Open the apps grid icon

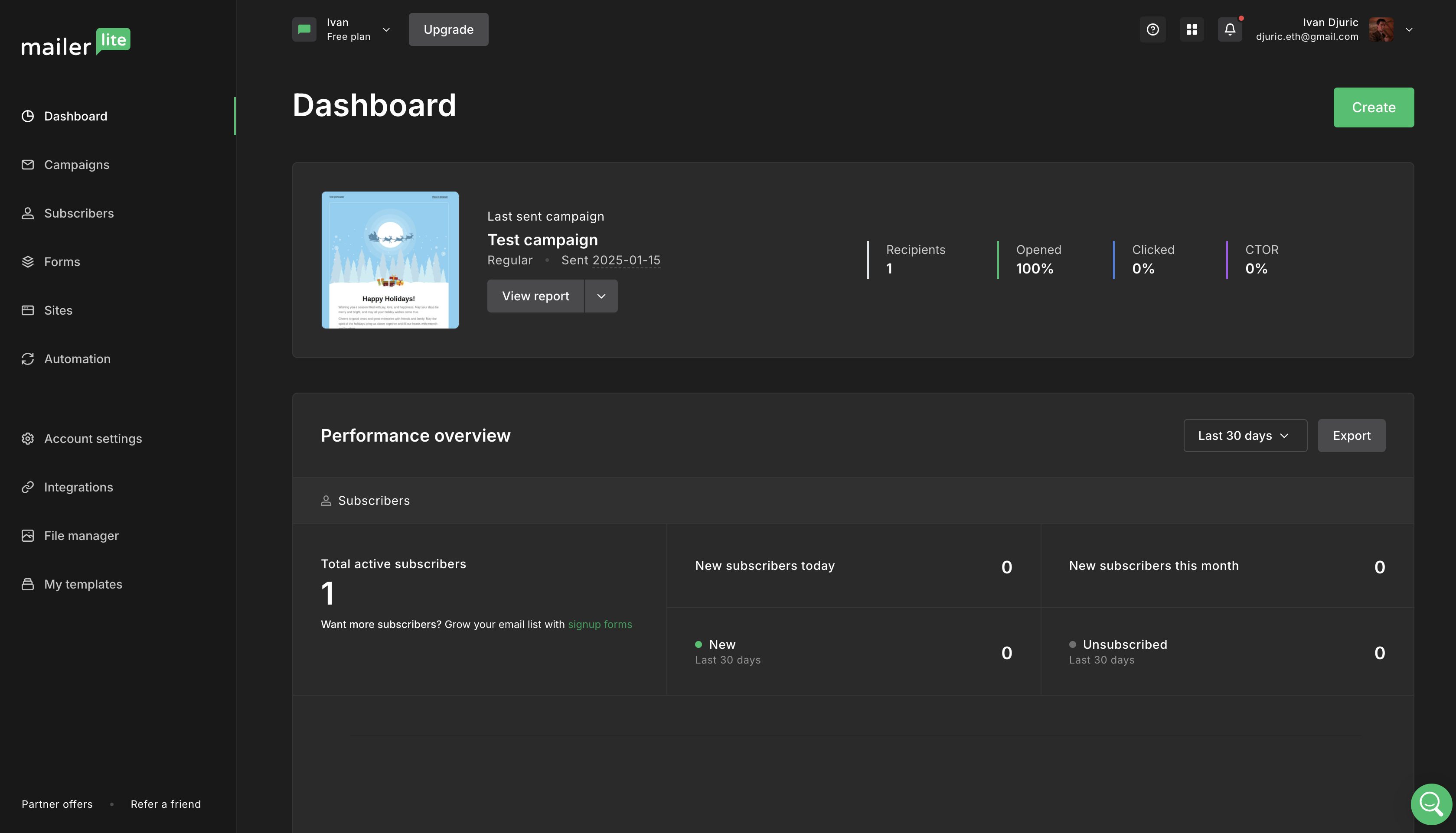1192,29
